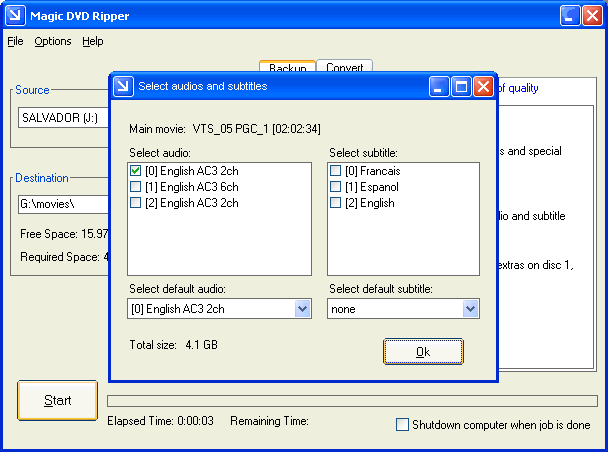
Task: Click the Remaining Time label
Action: pyautogui.click(x=269, y=421)
